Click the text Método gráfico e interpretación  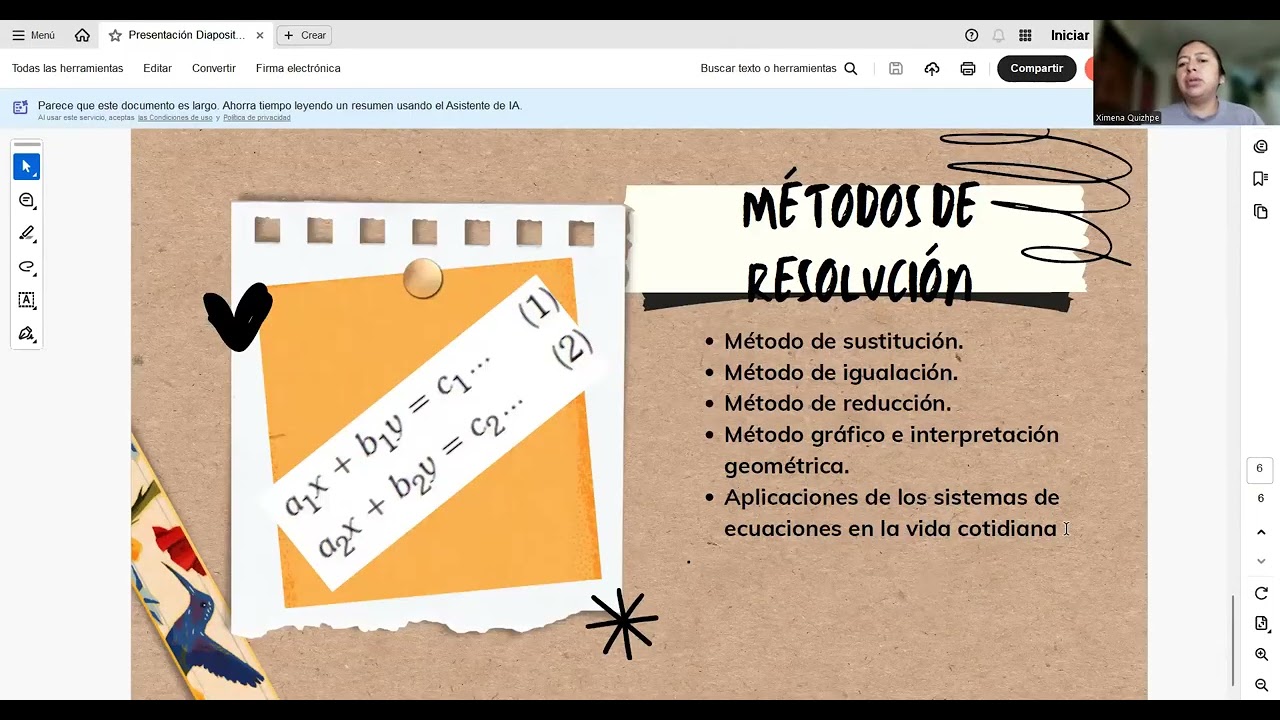tap(891, 434)
